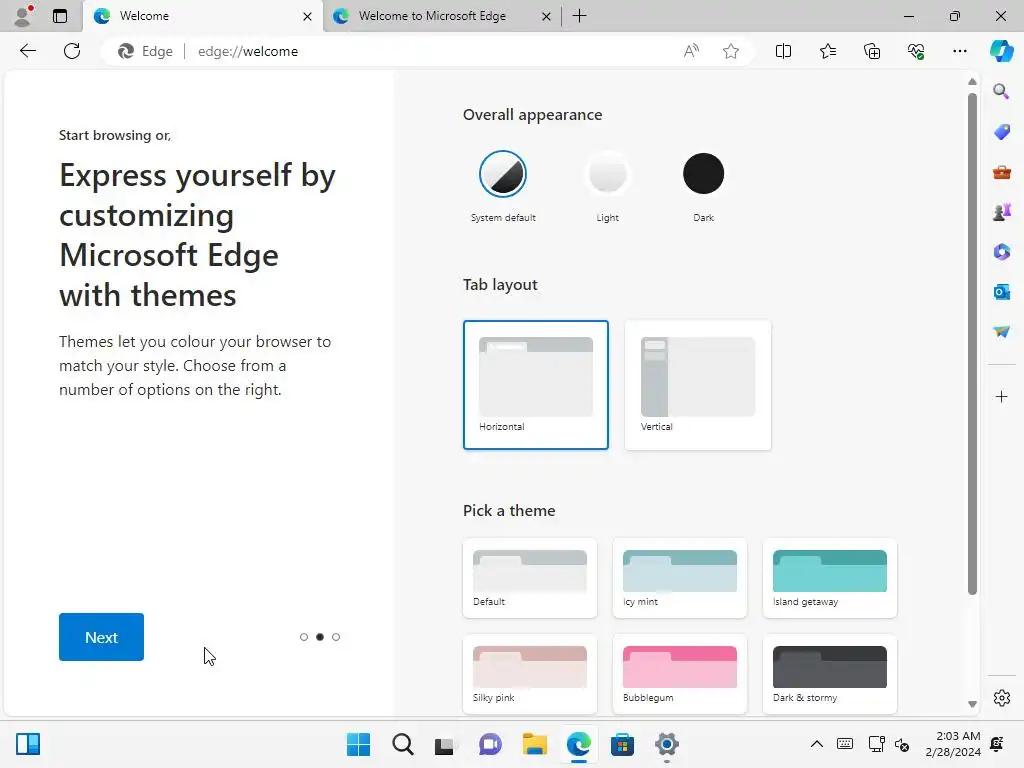This screenshot has height=768, width=1024.
Task: Open the Widgets icon on taskbar
Action: click(x=28, y=744)
